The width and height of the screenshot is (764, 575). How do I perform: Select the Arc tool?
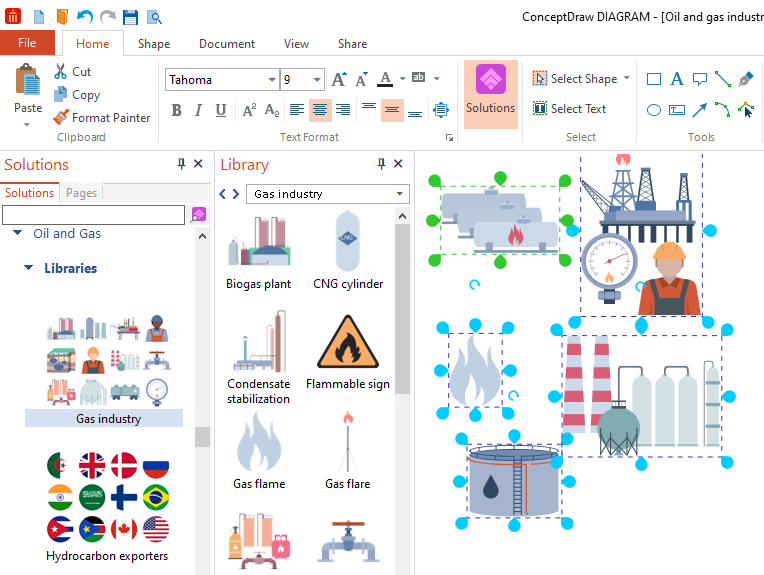[x=723, y=110]
